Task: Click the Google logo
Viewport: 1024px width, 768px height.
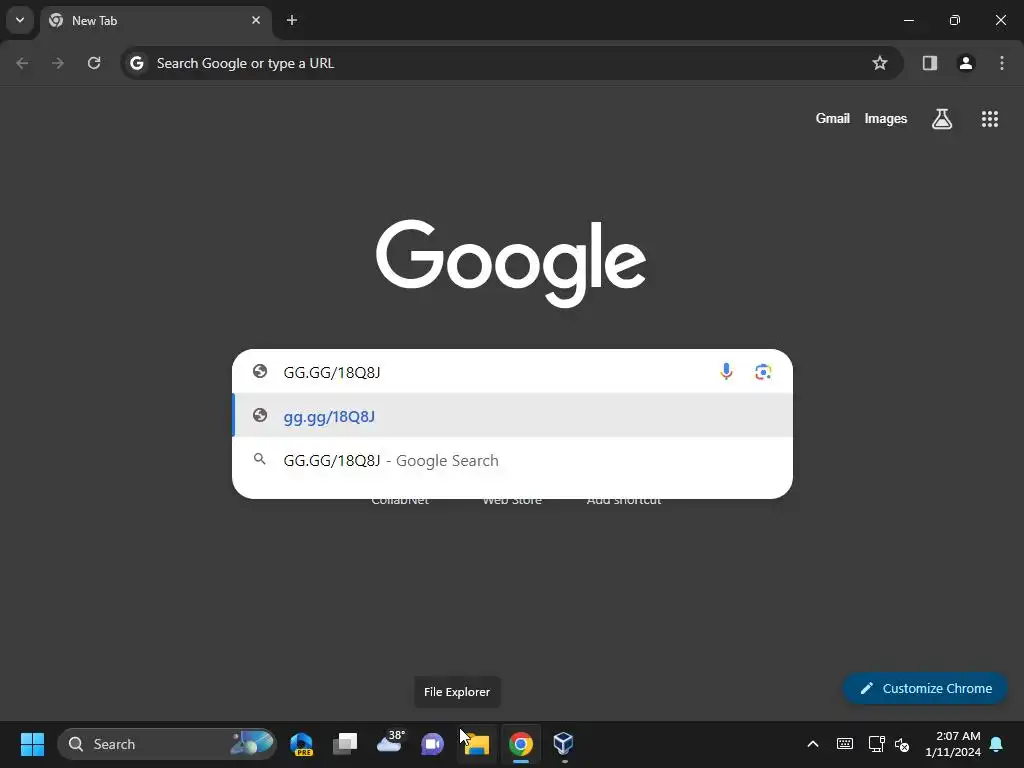Action: coord(511,263)
